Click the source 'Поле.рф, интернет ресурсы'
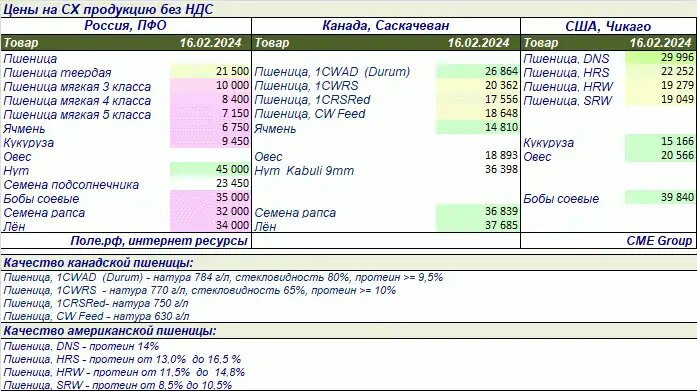 pos(159,241)
